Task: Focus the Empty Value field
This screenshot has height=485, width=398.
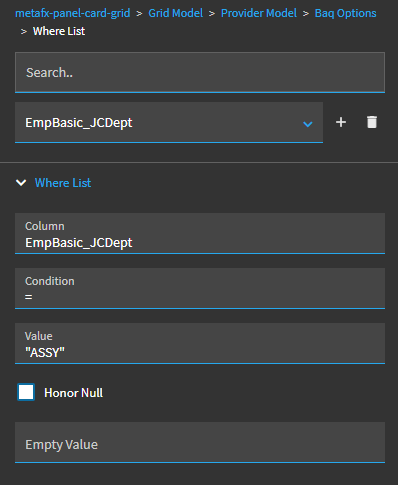Action: (x=200, y=442)
